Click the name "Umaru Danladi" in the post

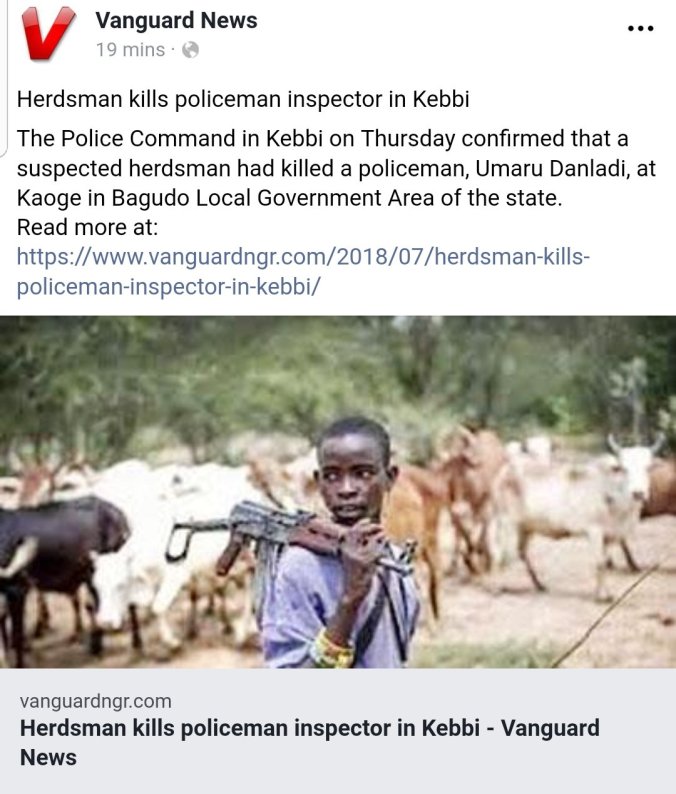550,169
